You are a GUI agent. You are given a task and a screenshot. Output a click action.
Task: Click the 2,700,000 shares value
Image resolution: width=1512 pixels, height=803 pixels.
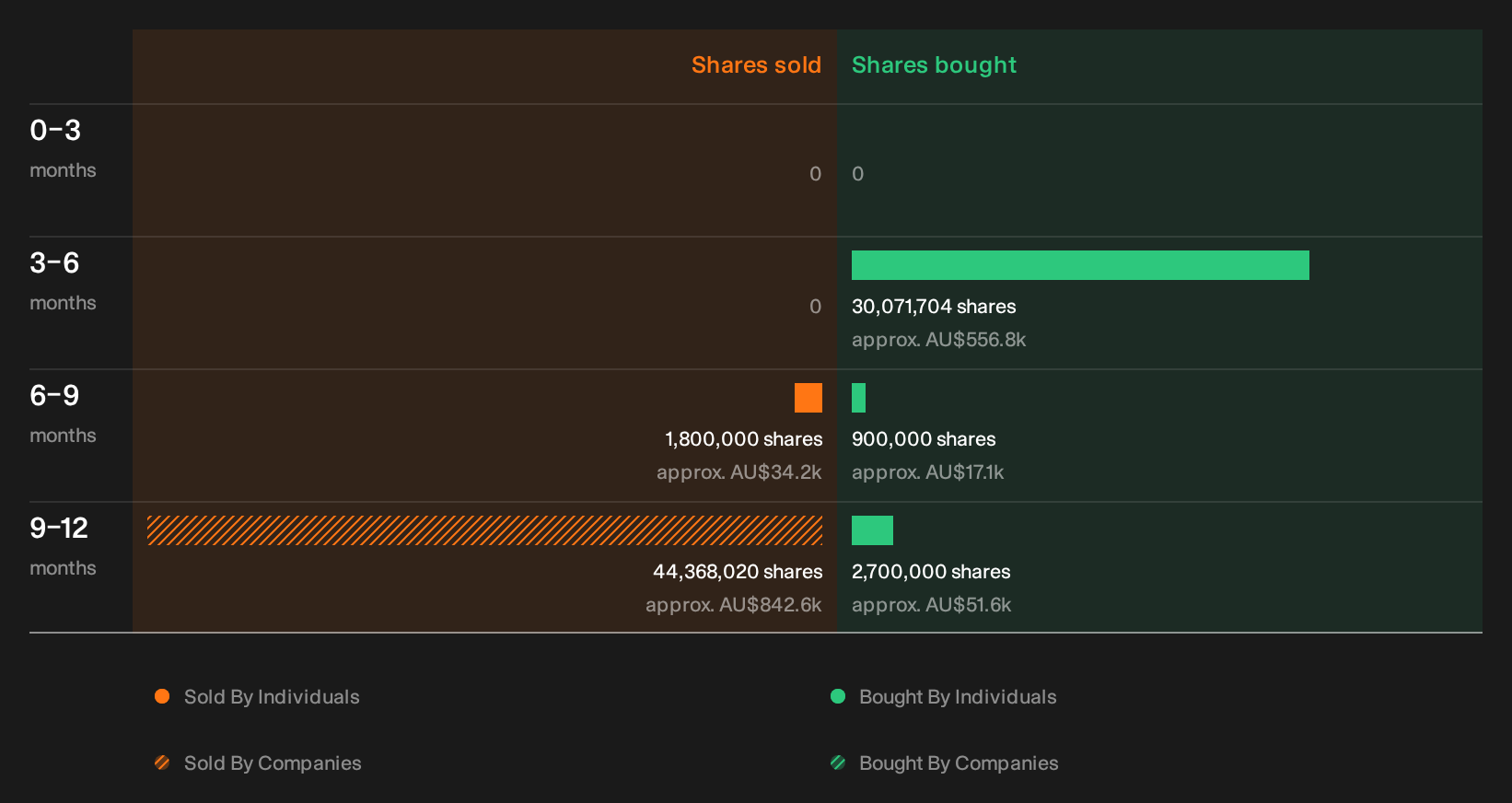pos(931,572)
